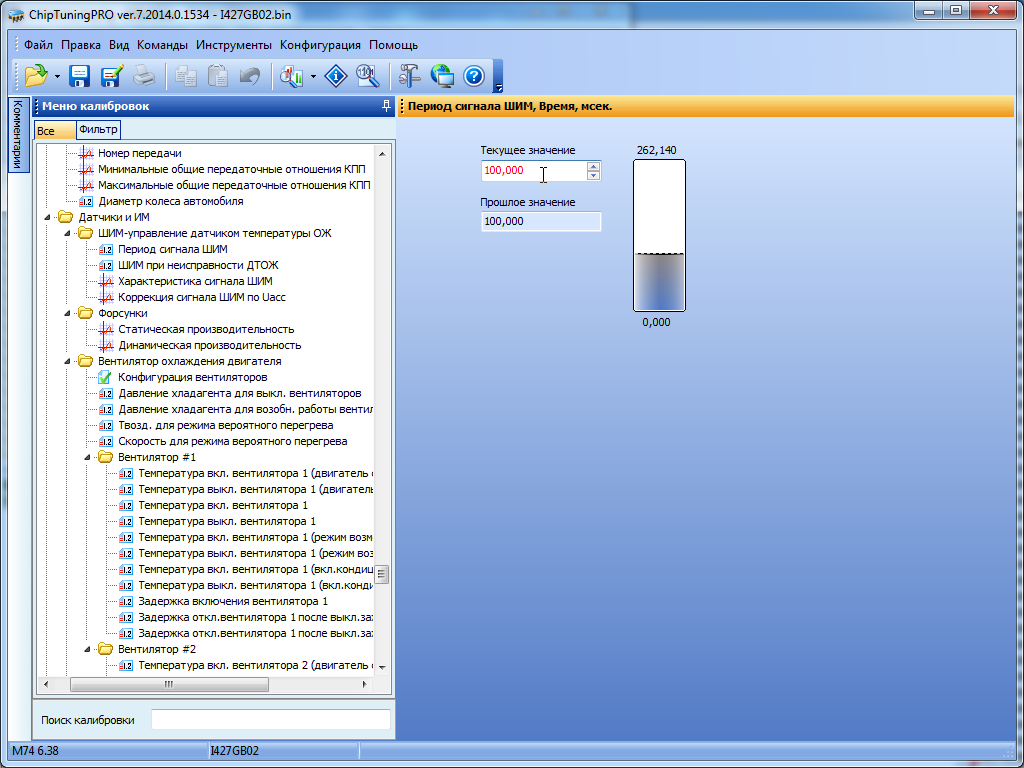1024x768 pixels.
Task: Click the save-as icon with pencil
Action: pos(111,76)
